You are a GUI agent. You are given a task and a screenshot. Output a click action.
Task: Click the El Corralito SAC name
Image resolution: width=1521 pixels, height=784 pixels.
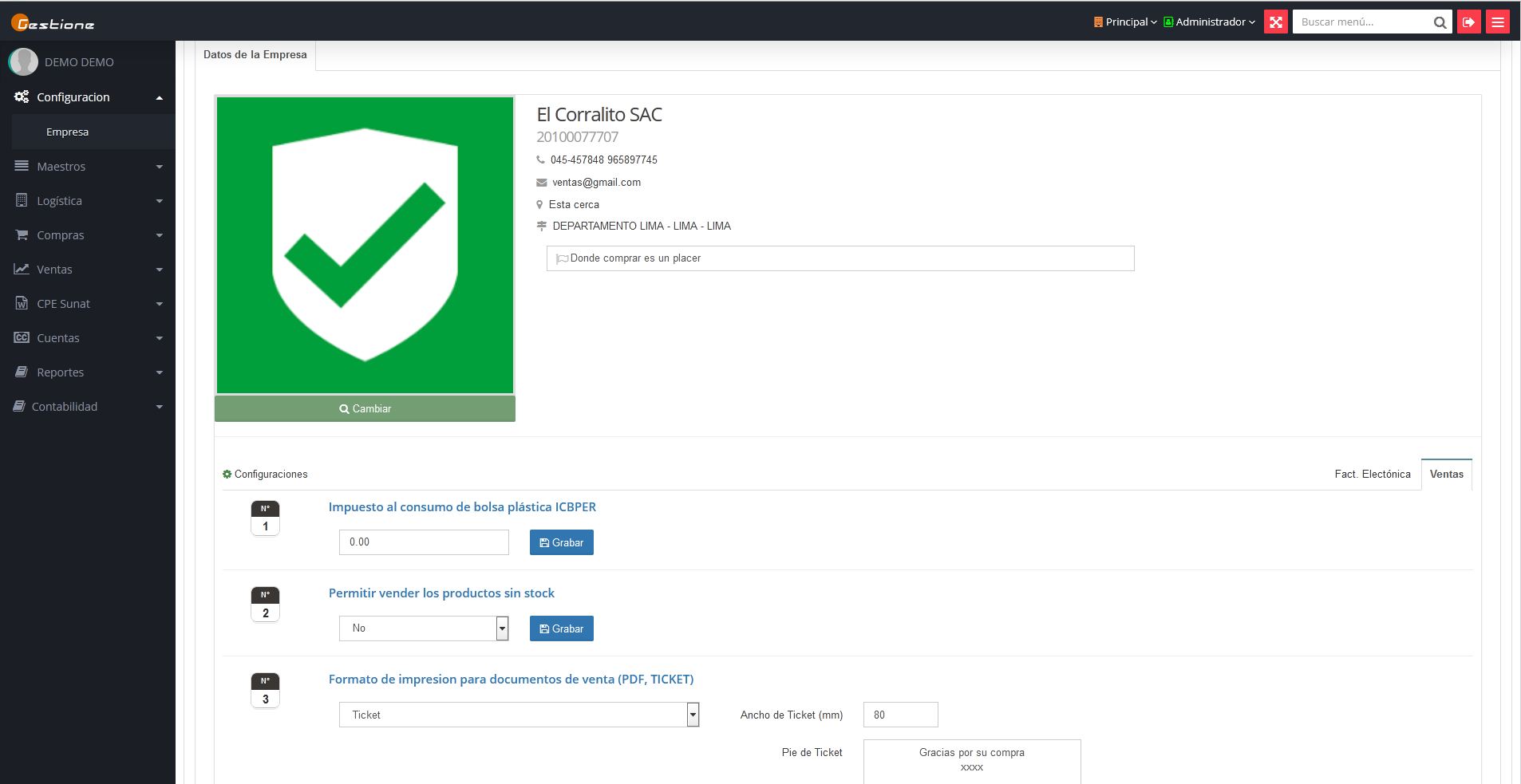tap(599, 115)
